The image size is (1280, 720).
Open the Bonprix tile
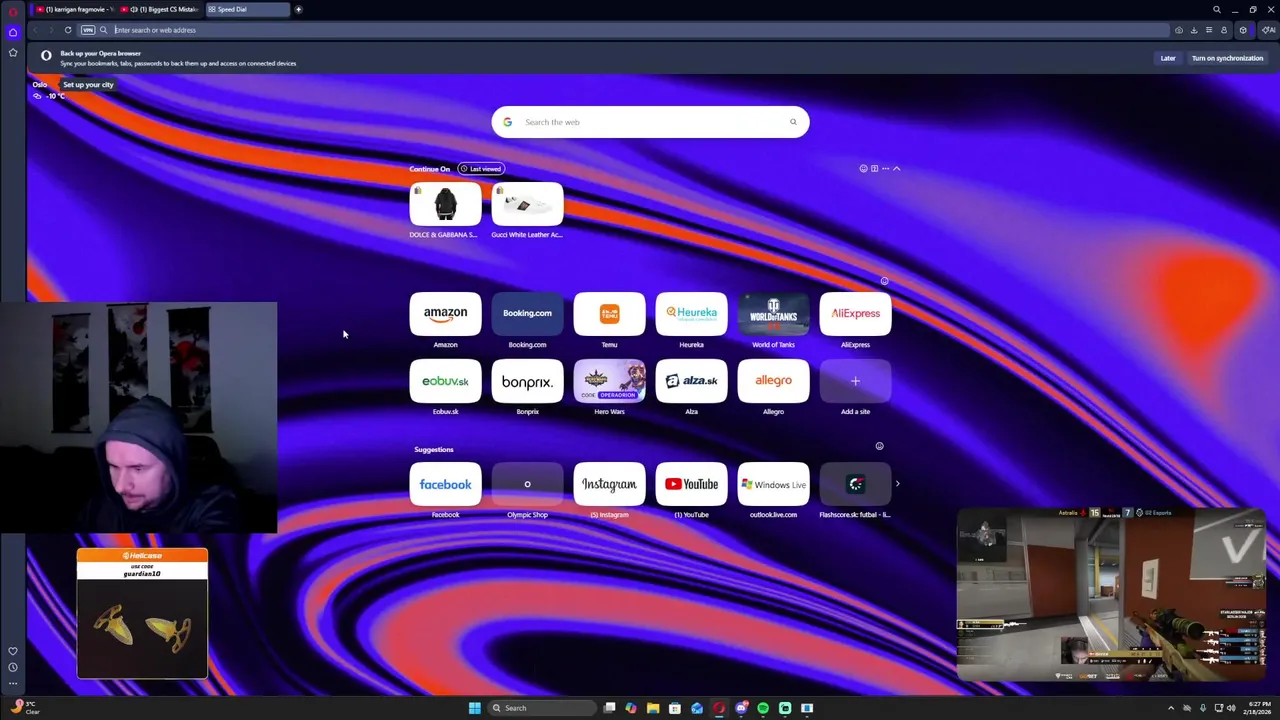(x=527, y=381)
